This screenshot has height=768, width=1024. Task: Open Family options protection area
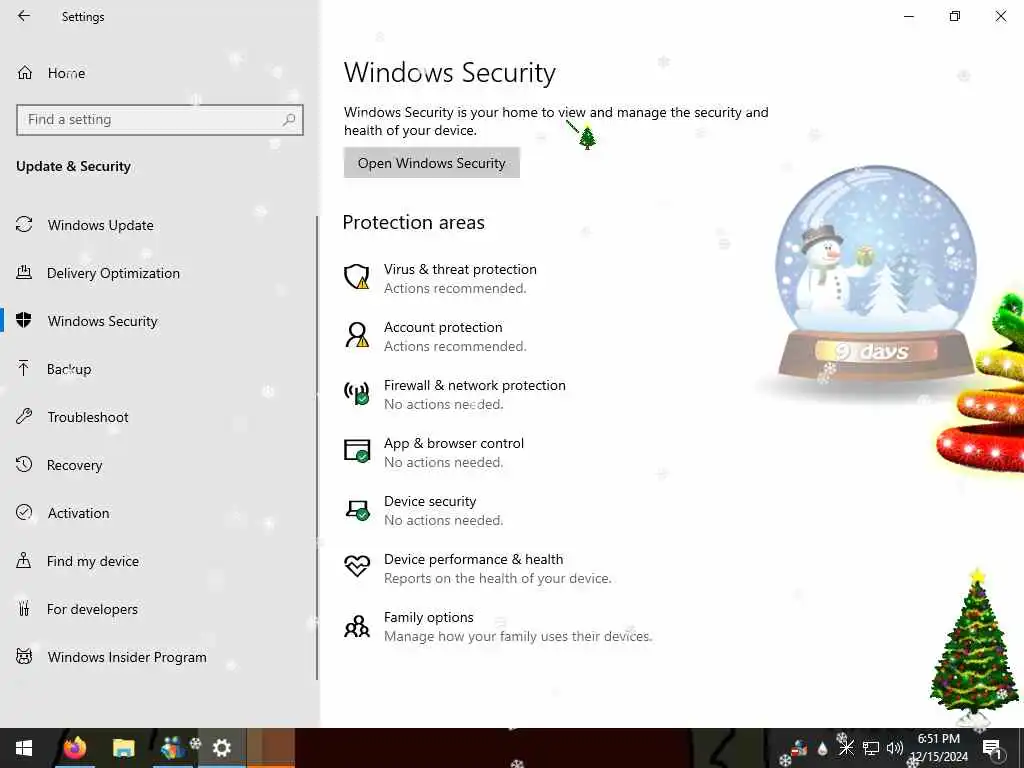498,627
